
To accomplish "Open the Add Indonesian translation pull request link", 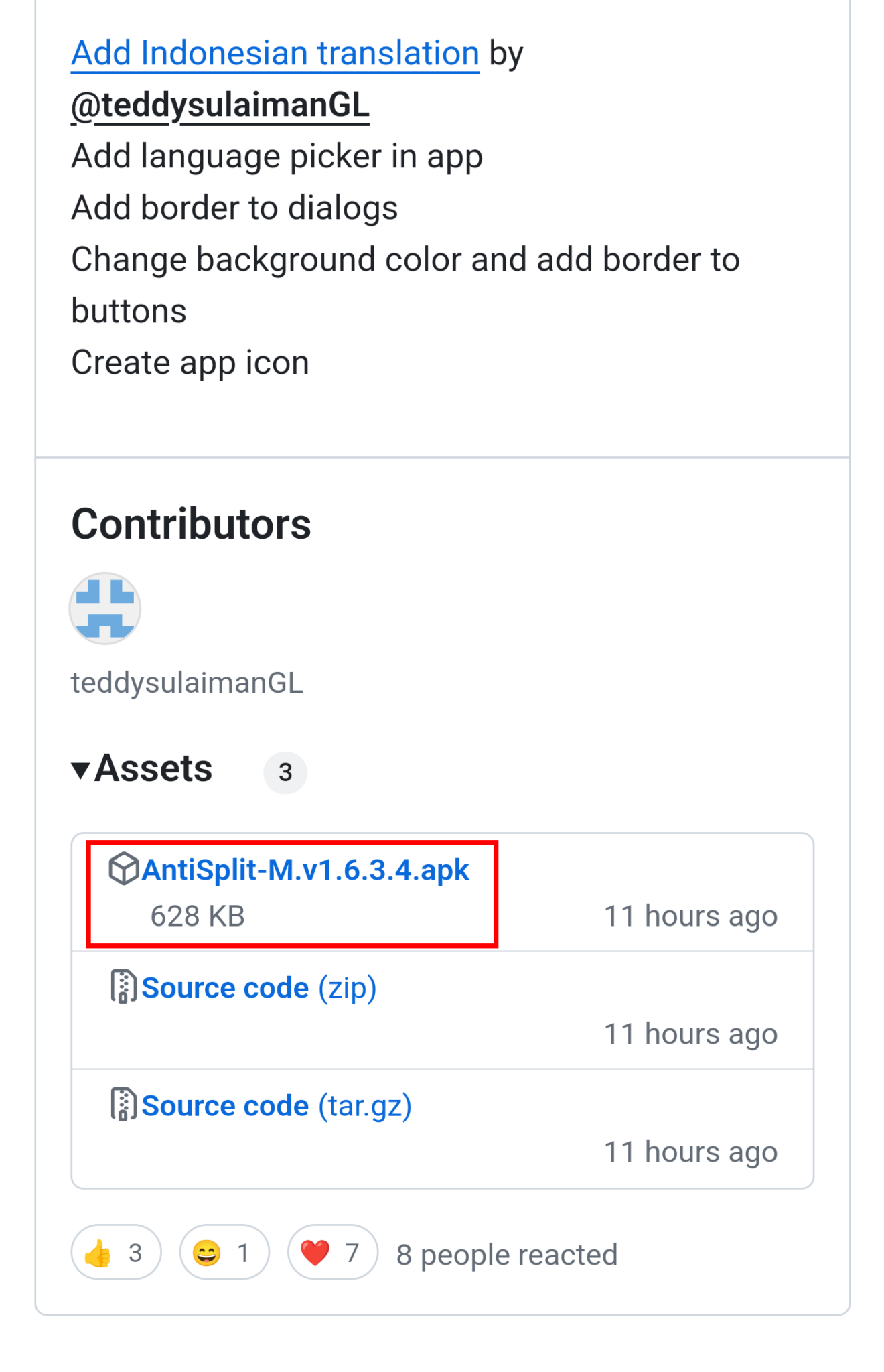I will [275, 54].
